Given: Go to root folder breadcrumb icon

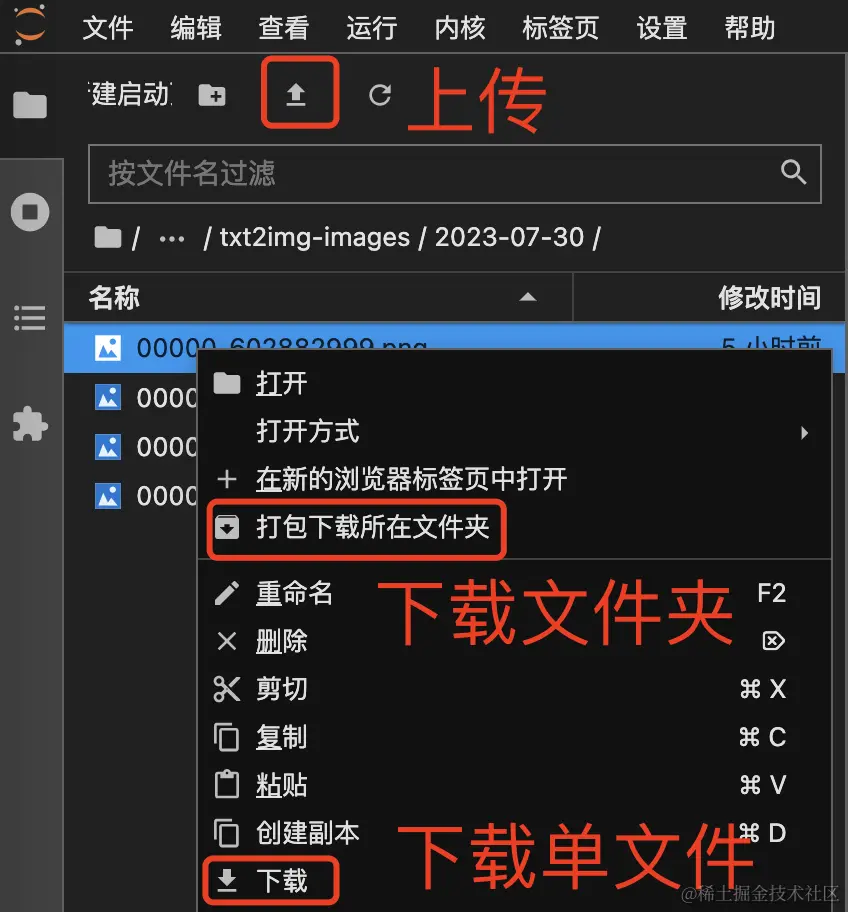Looking at the screenshot, I should coord(108,237).
